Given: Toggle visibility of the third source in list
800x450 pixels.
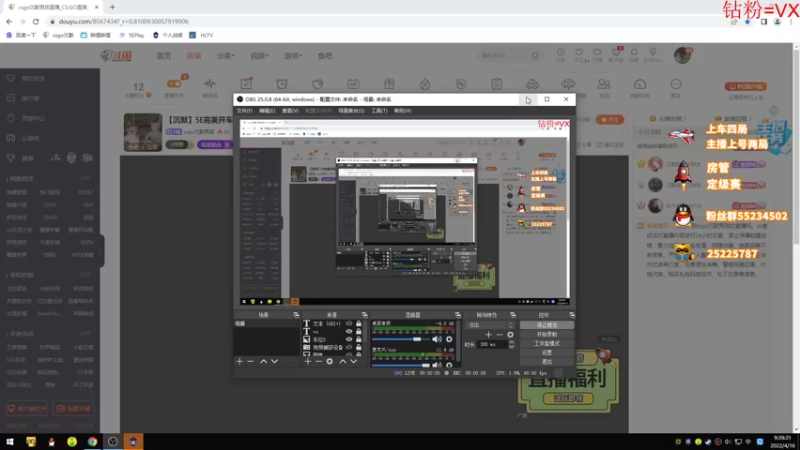Looking at the screenshot, I should [349, 339].
